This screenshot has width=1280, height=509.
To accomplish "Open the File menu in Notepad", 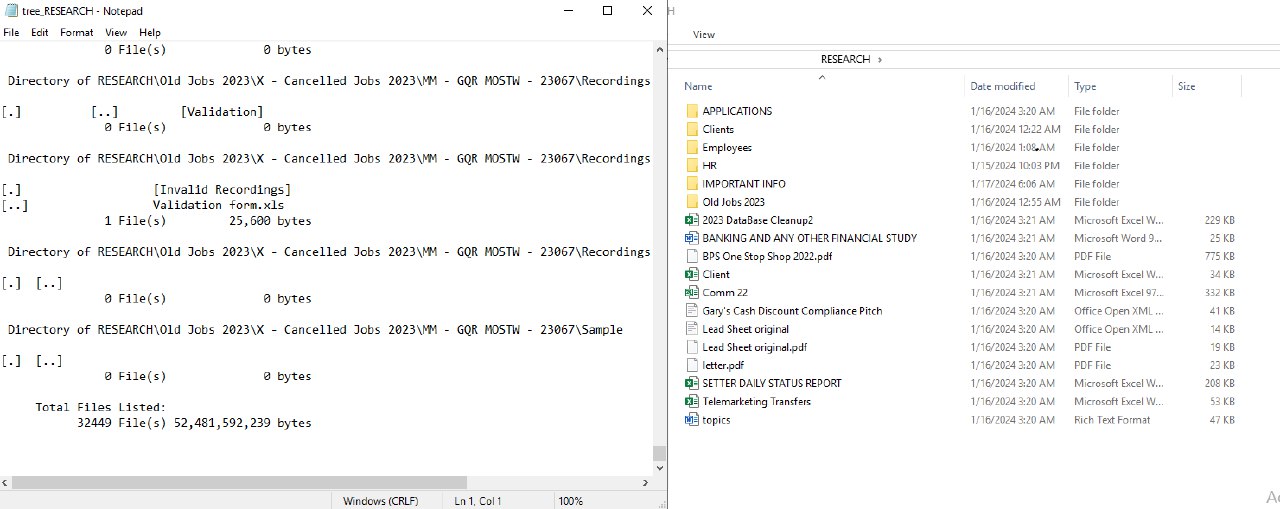I will pyautogui.click(x=11, y=32).
